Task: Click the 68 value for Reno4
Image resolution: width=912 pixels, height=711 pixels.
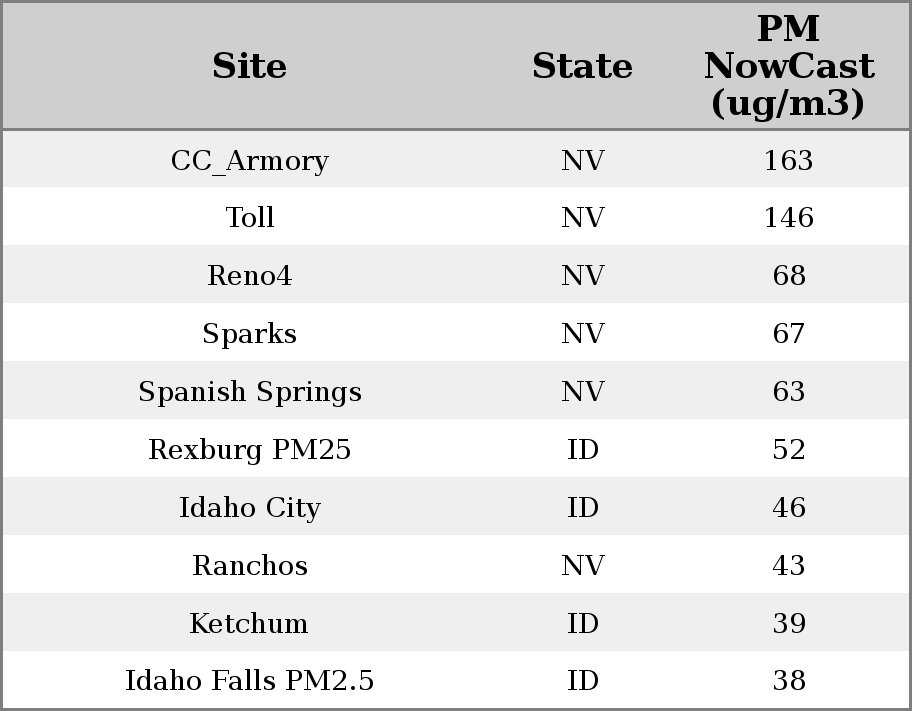Action: click(x=788, y=276)
